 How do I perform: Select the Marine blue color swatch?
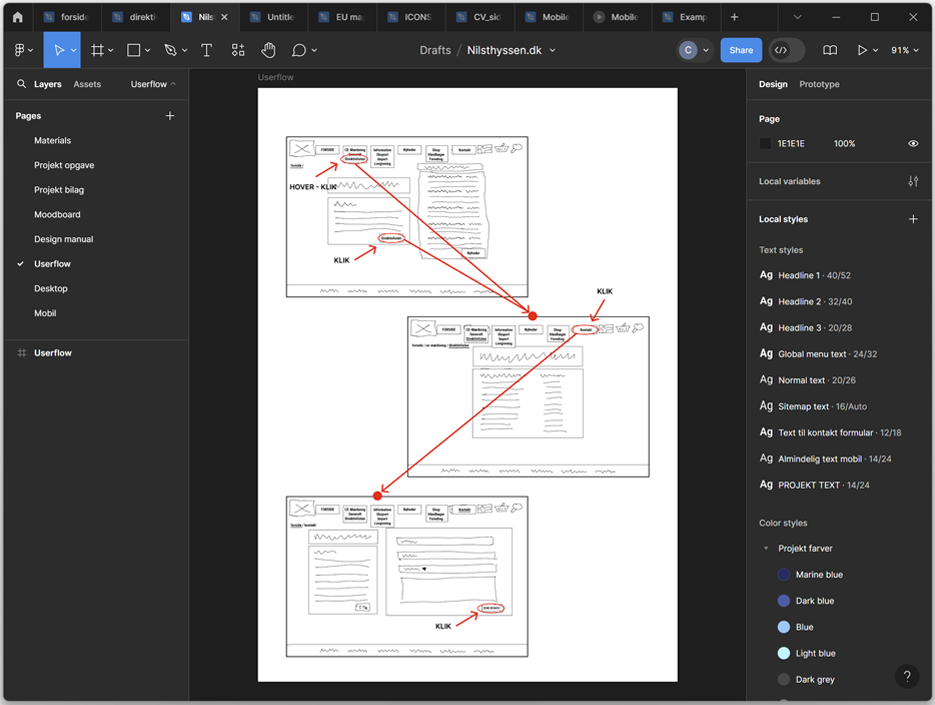784,575
